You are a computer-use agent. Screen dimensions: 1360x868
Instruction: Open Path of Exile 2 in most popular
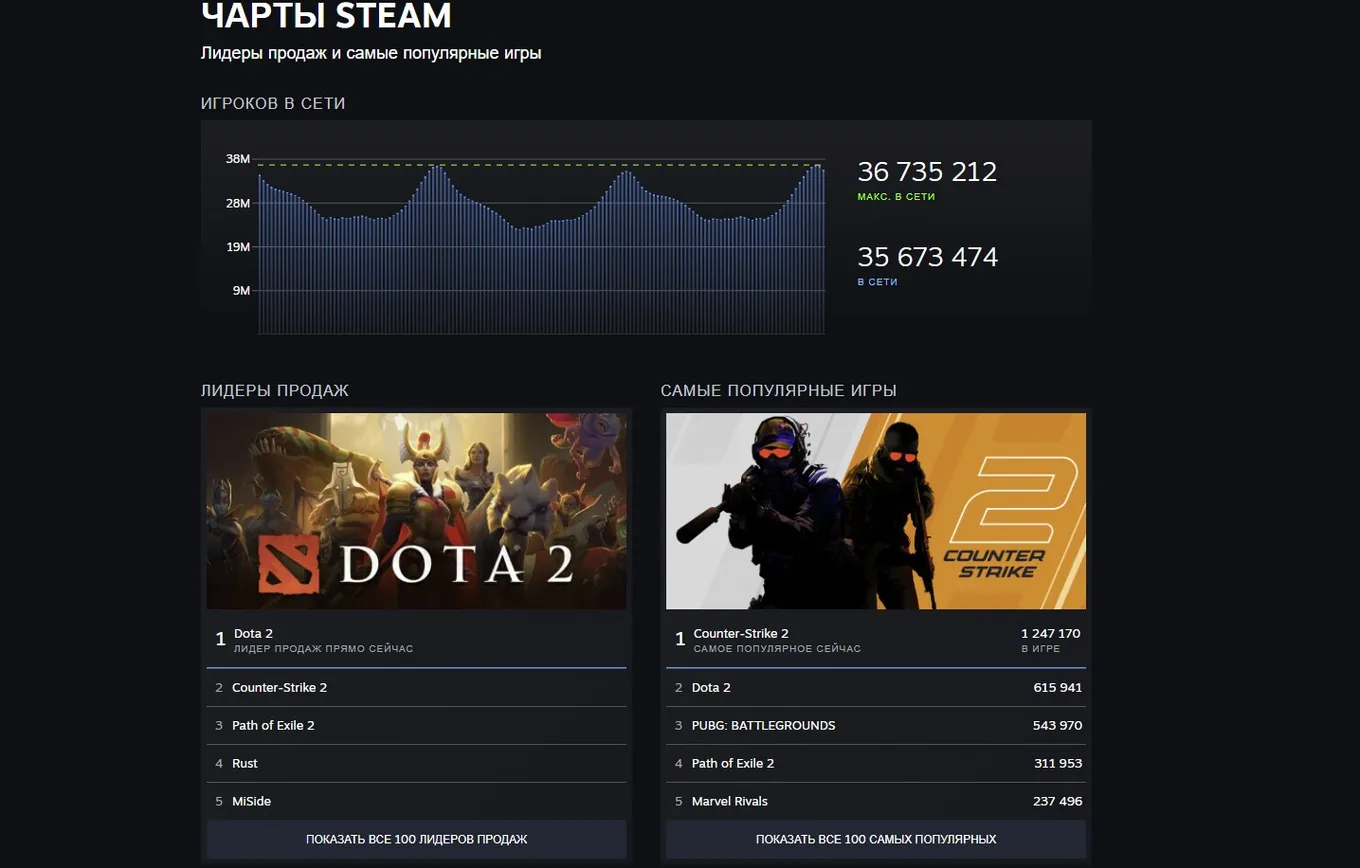coord(876,764)
